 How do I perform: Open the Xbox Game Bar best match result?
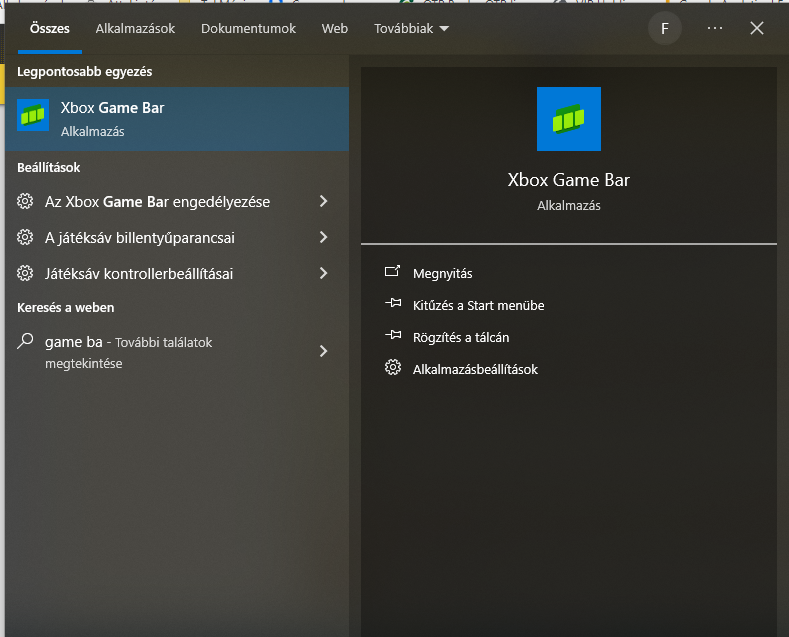pos(177,119)
